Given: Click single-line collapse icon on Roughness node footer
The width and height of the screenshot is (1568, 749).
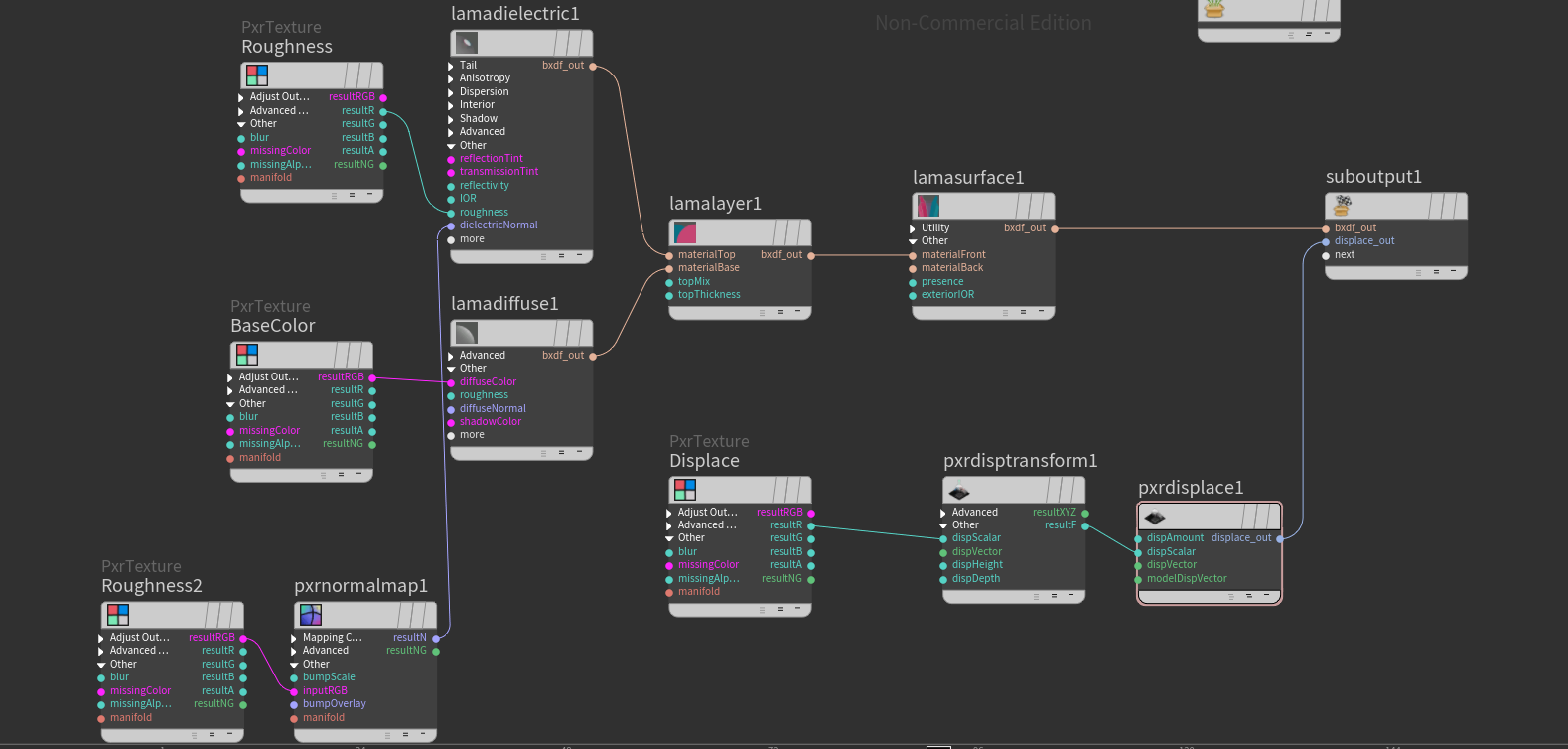Looking at the screenshot, I should pos(369,194).
